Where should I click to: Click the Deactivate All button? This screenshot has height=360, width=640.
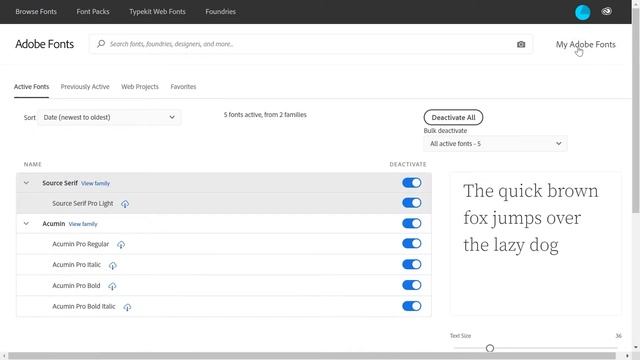[453, 118]
